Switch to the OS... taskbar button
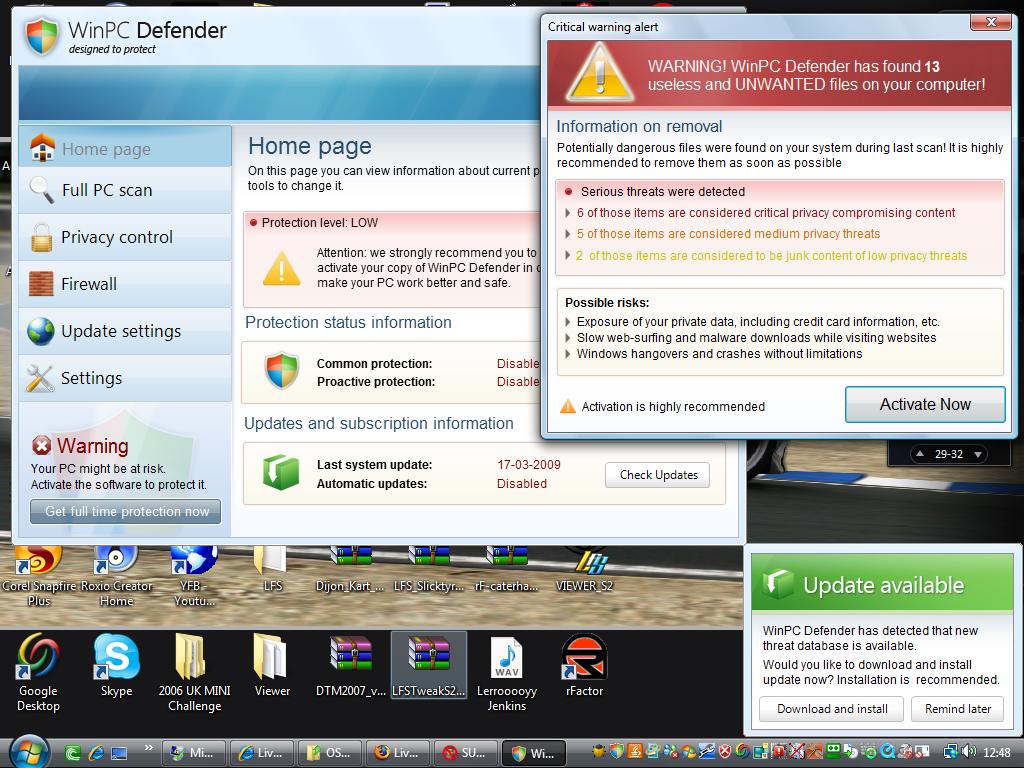The image size is (1024, 768). (328, 753)
